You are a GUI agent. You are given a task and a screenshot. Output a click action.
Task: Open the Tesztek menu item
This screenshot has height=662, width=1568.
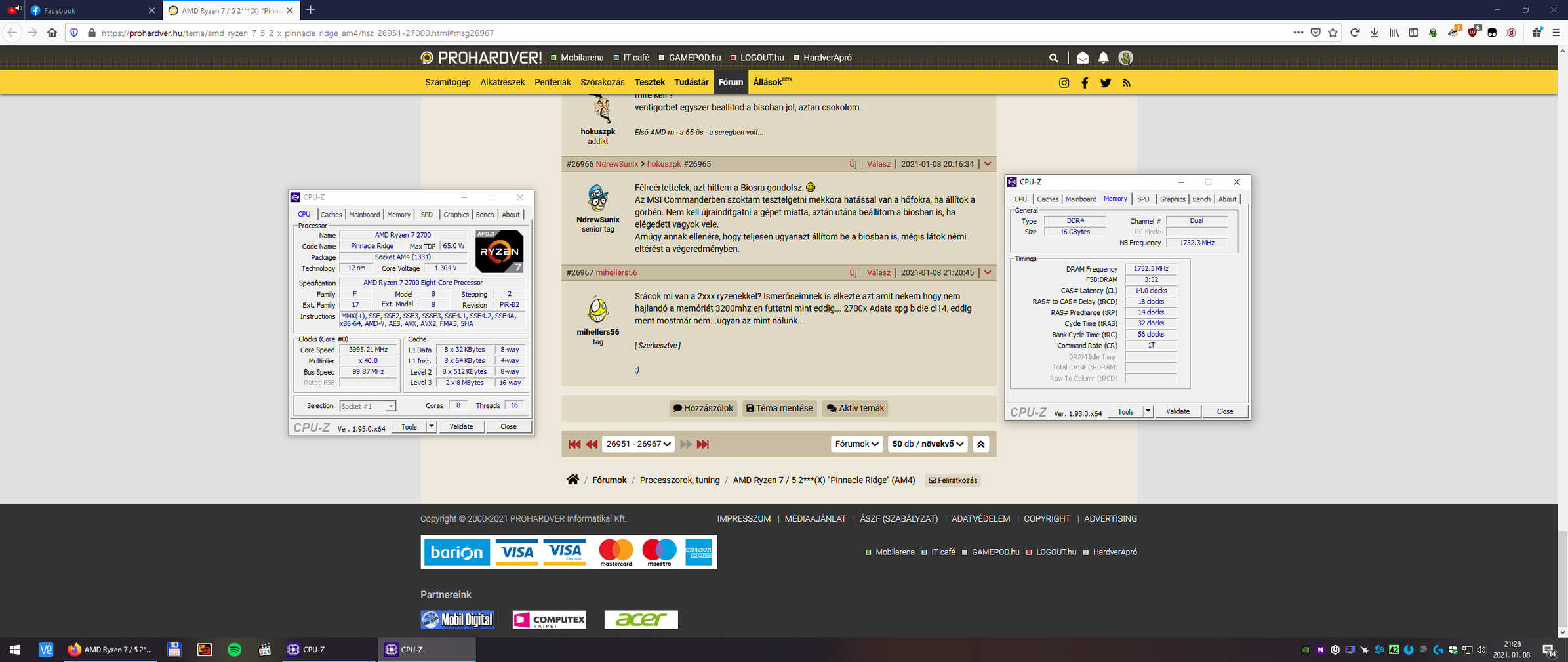(x=649, y=82)
